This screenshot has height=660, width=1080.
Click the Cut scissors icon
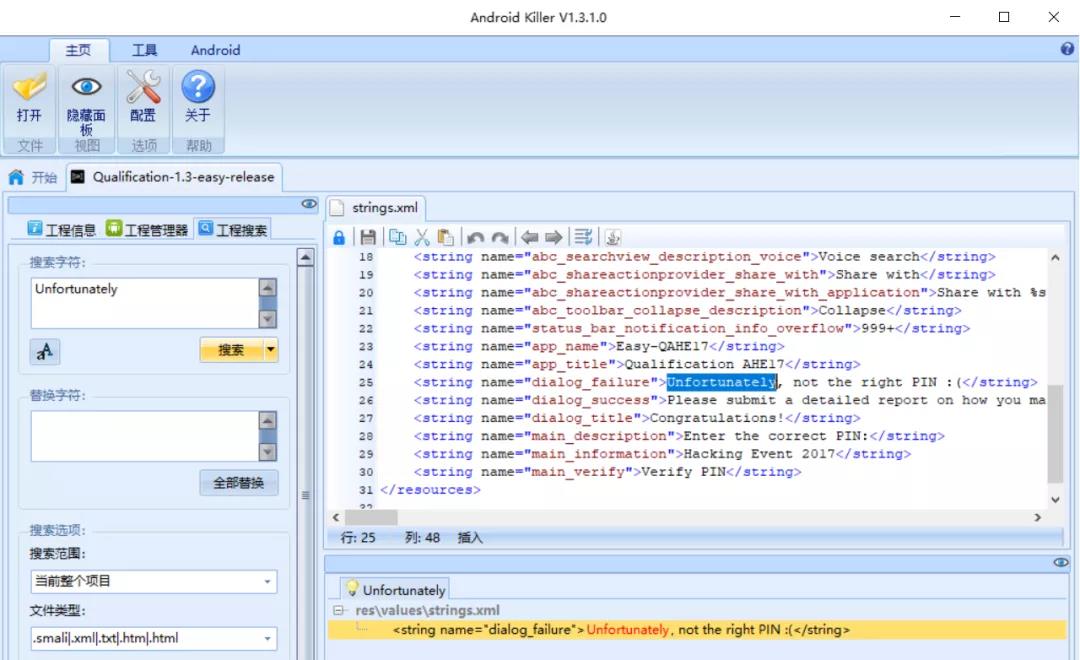422,238
